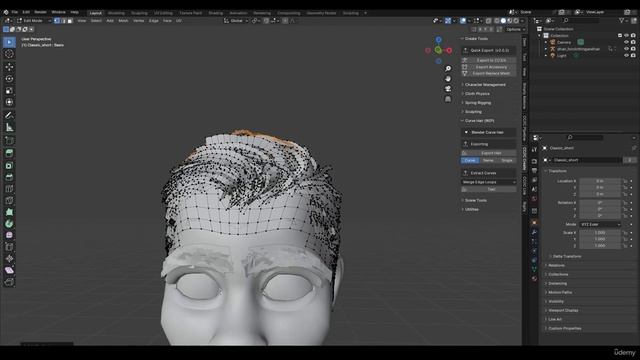Activate the Extrude Region tool
This screenshot has height=360, width=640.
pos(9,153)
